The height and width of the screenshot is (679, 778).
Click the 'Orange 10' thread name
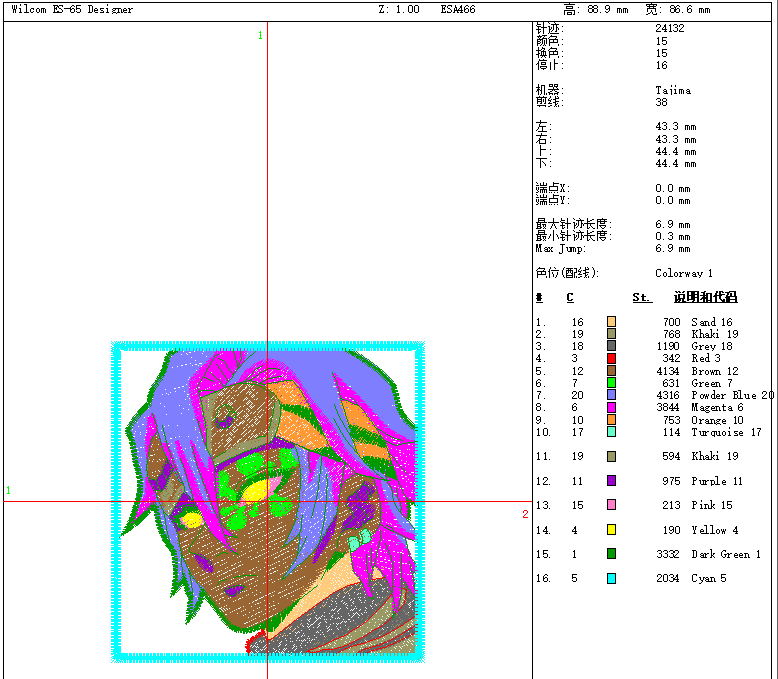click(x=717, y=420)
